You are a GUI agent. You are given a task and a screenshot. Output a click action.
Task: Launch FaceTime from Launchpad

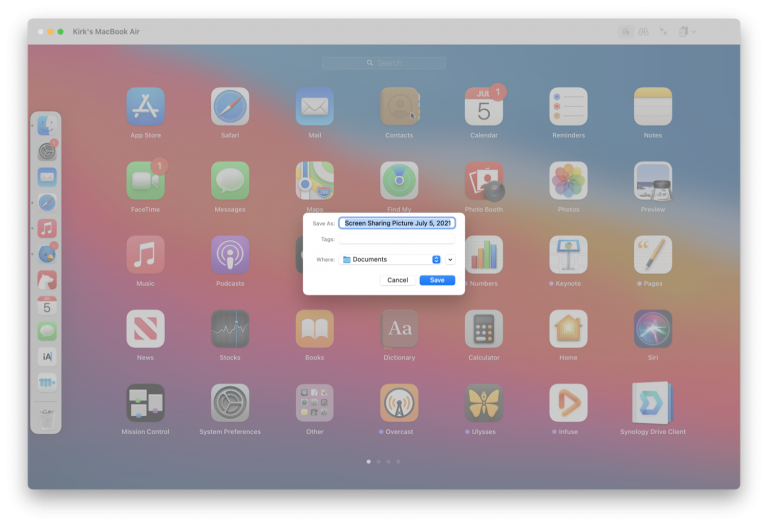coord(145,181)
